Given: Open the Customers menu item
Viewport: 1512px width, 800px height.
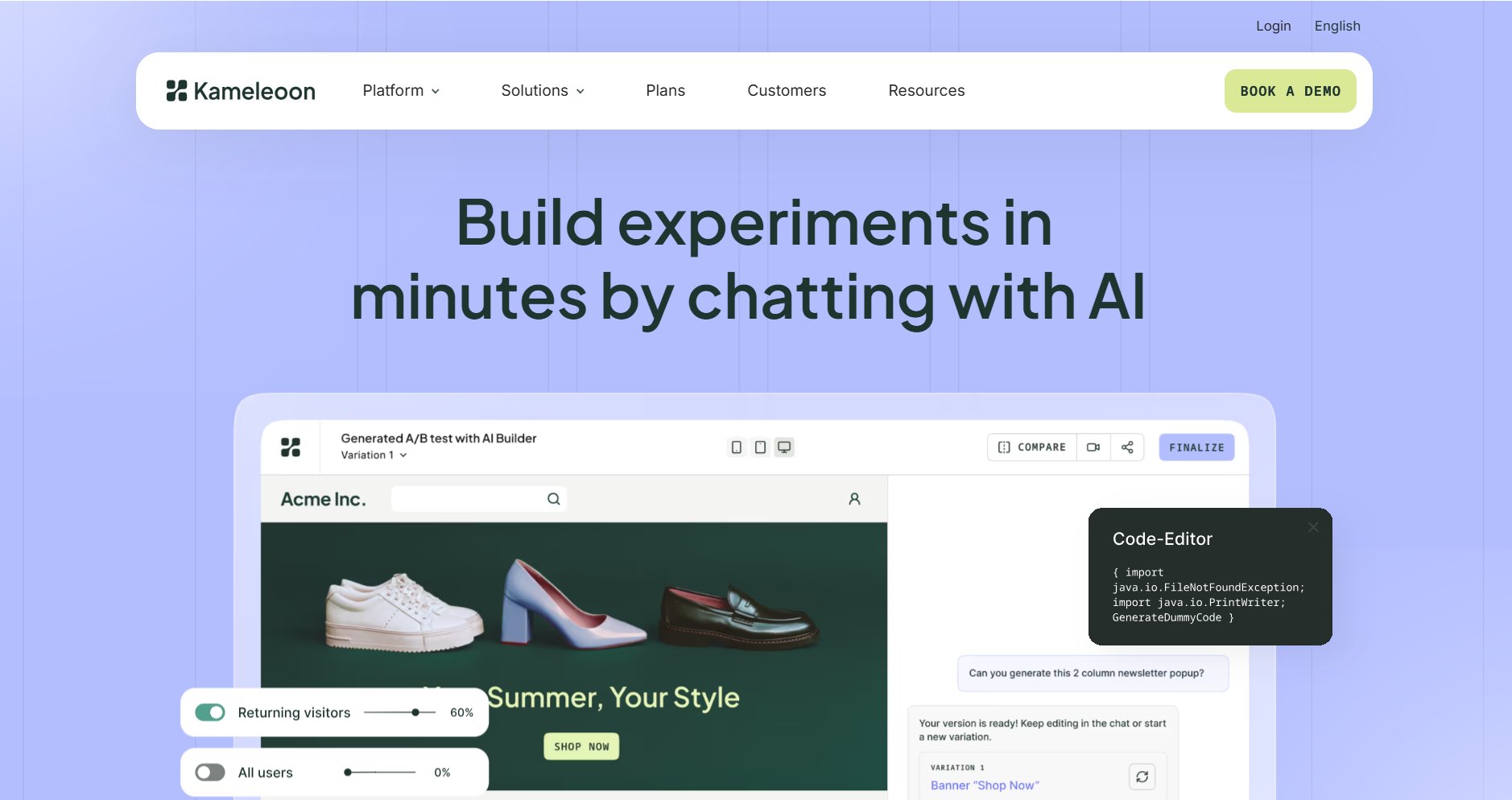Looking at the screenshot, I should click(787, 91).
